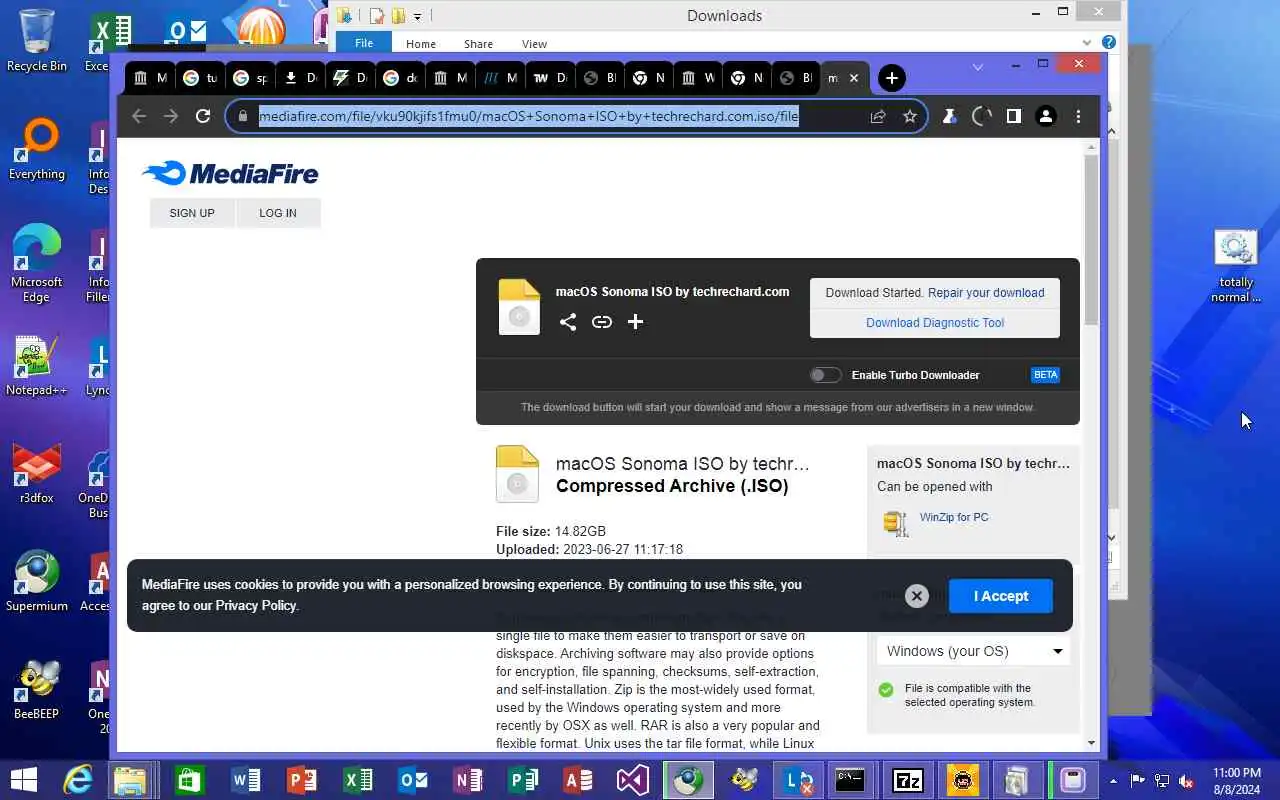This screenshot has height=800, width=1280.
Task: Switch to Home tab in Downloads window
Action: 420,44
